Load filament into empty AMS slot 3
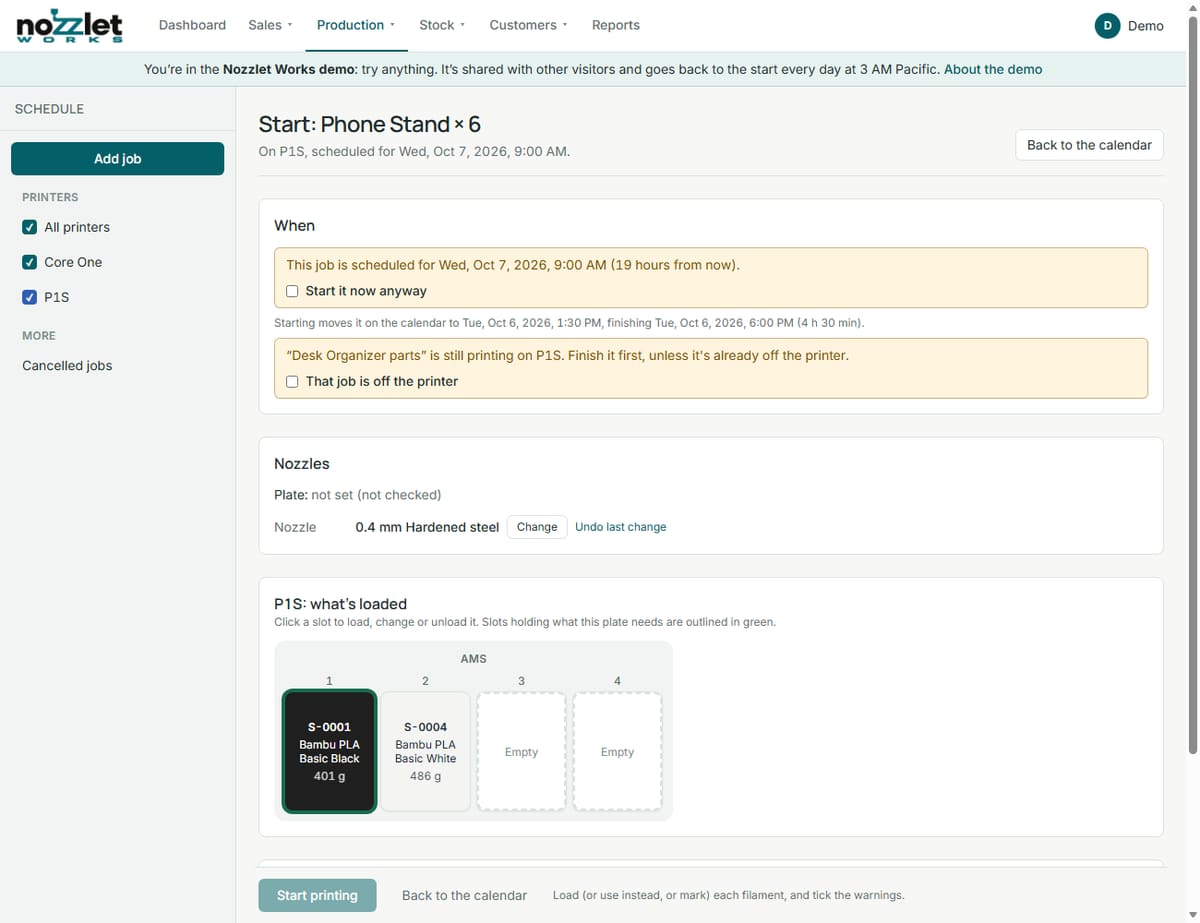This screenshot has height=923, width=1200. click(521, 751)
